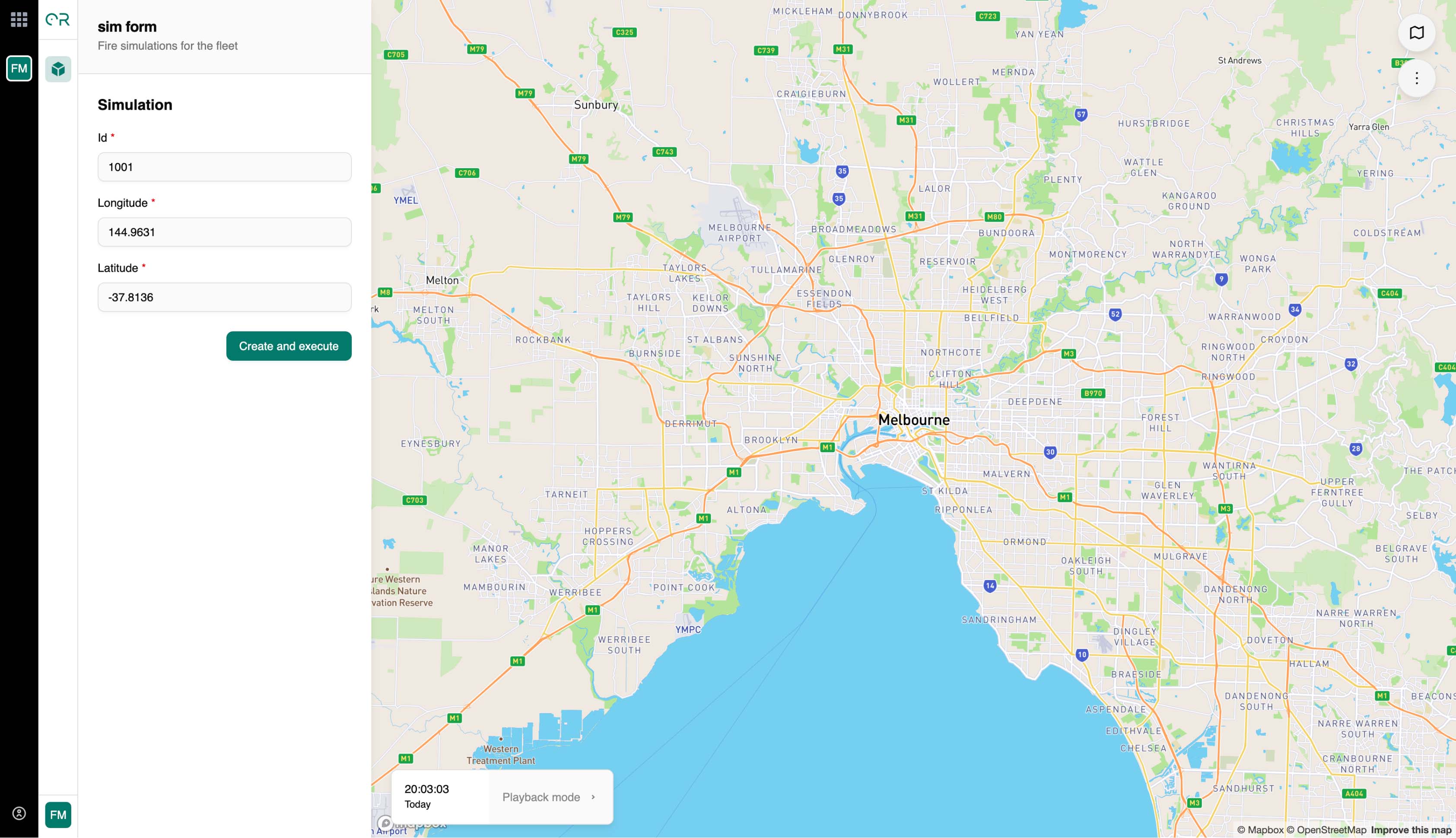The height and width of the screenshot is (838, 1456).
Task: Click the Bundoora map label
Action: coord(1007,233)
